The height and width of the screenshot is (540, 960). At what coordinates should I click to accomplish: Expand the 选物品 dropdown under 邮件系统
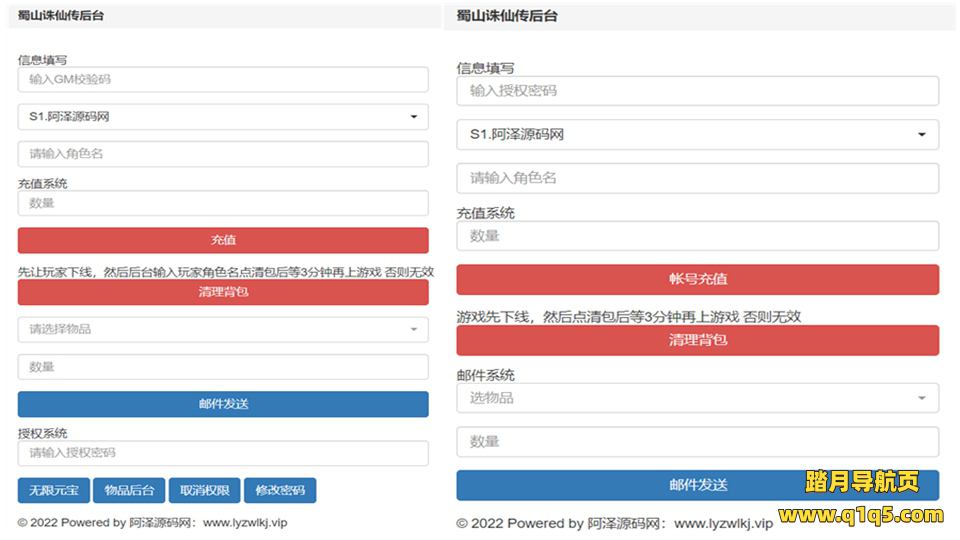click(x=697, y=398)
